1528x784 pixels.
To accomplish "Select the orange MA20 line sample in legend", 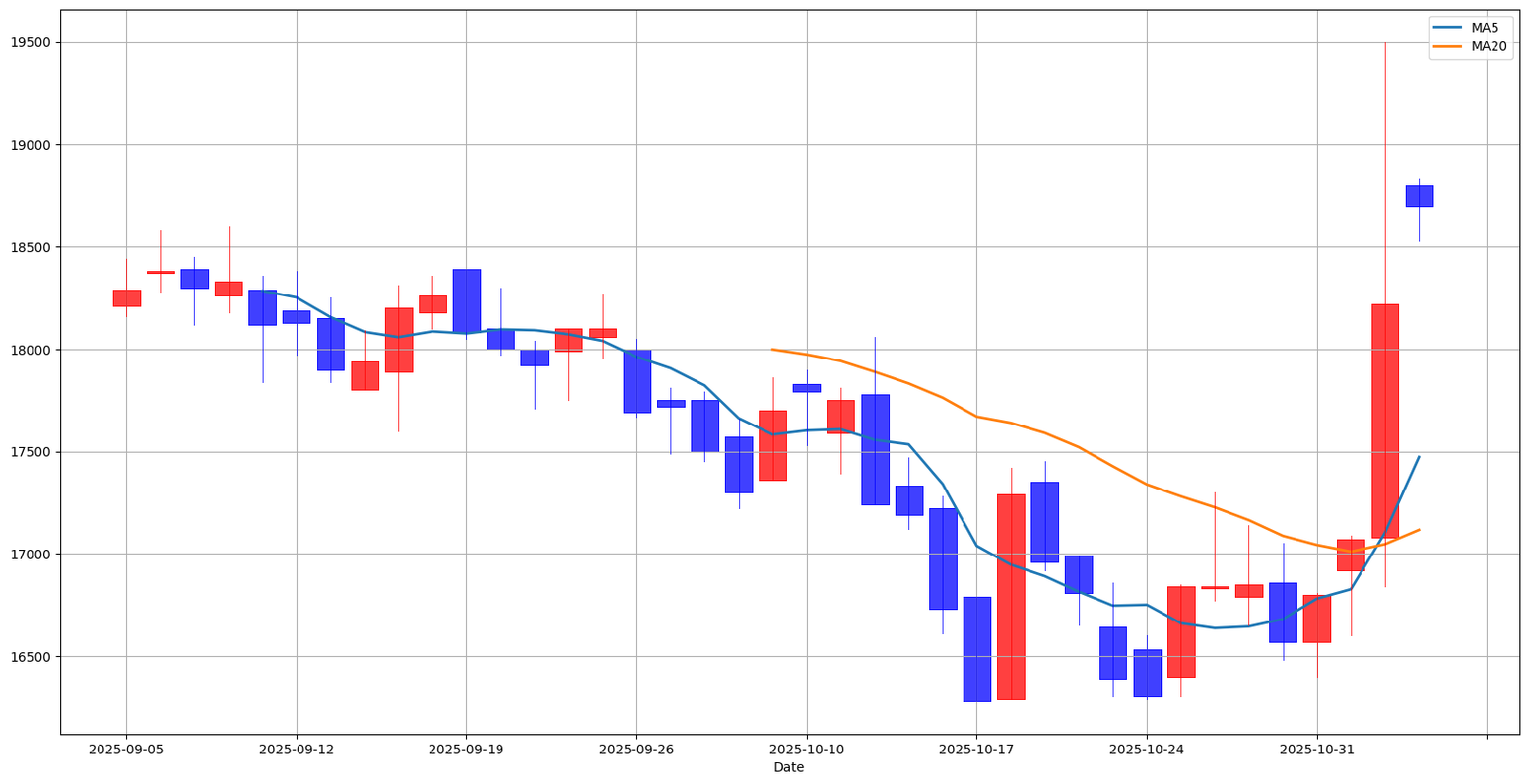I will coord(1448,46).
